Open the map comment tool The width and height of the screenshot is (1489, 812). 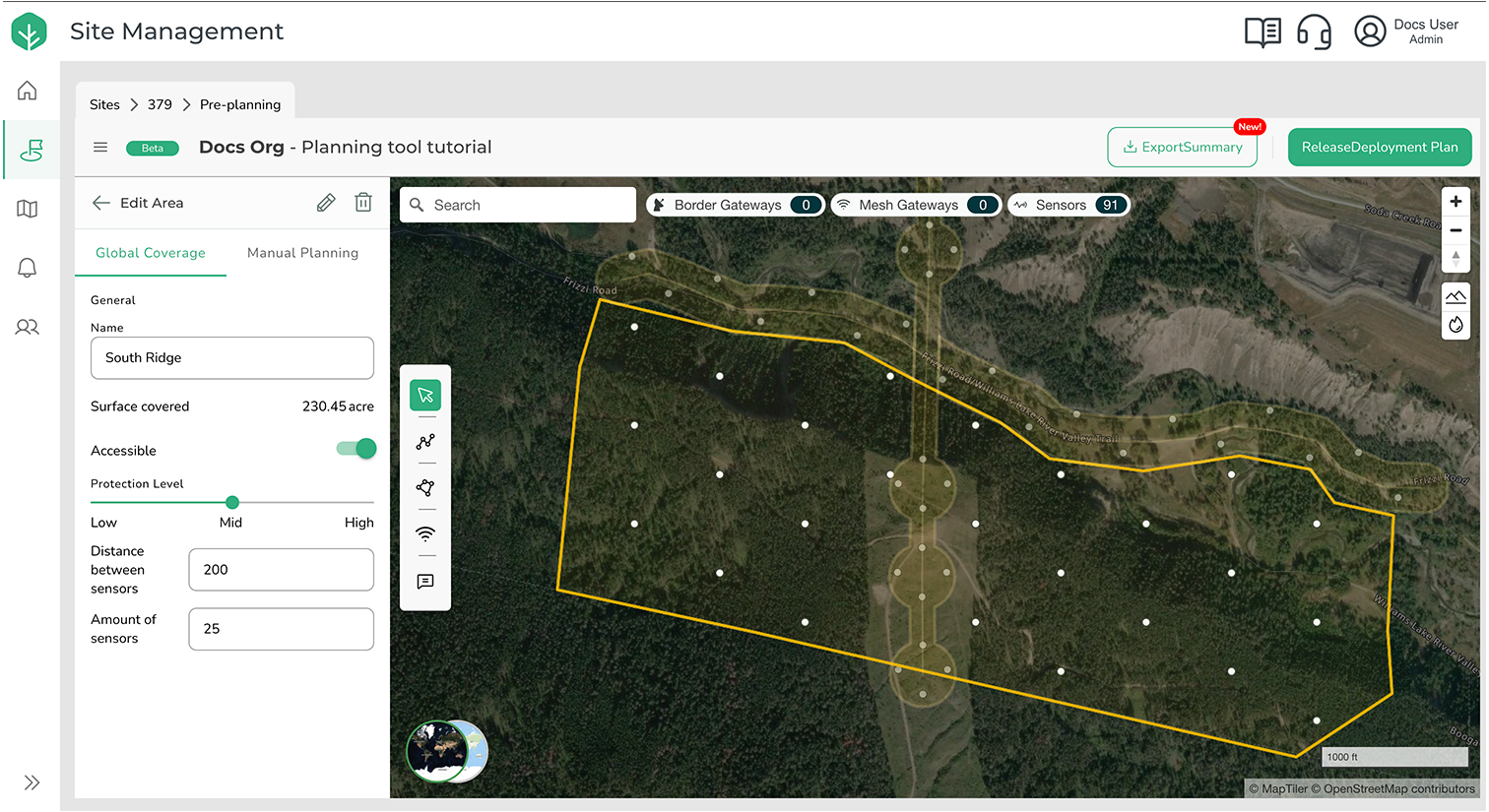point(425,582)
